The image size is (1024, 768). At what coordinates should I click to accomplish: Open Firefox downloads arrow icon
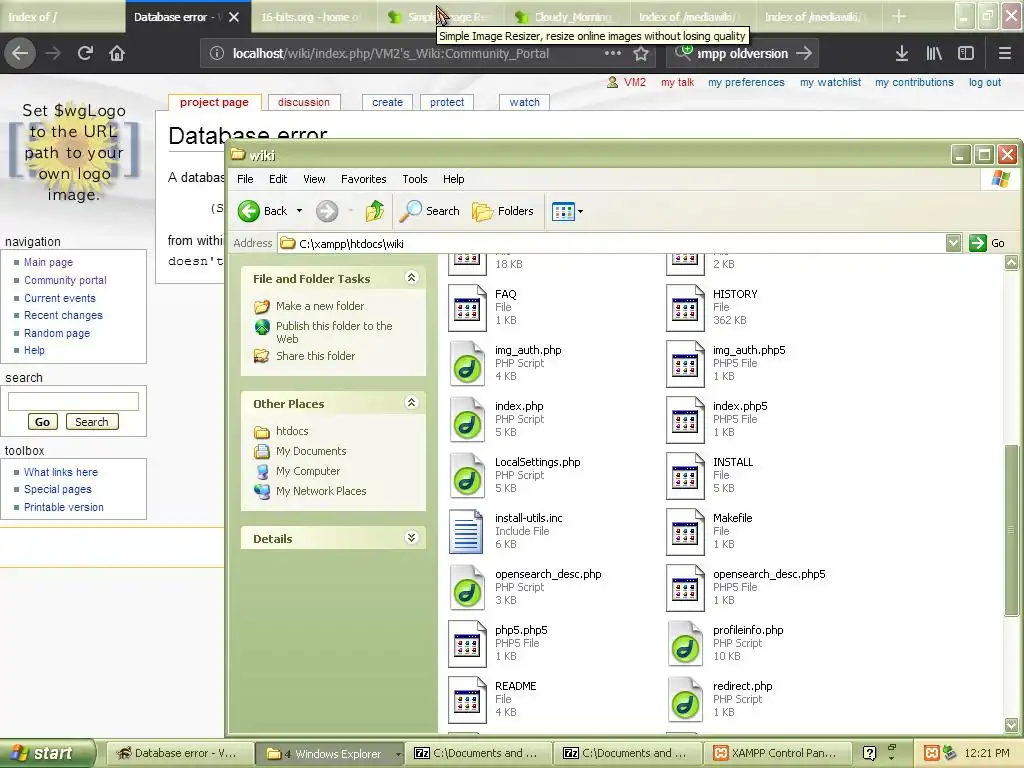pyautogui.click(x=902, y=54)
